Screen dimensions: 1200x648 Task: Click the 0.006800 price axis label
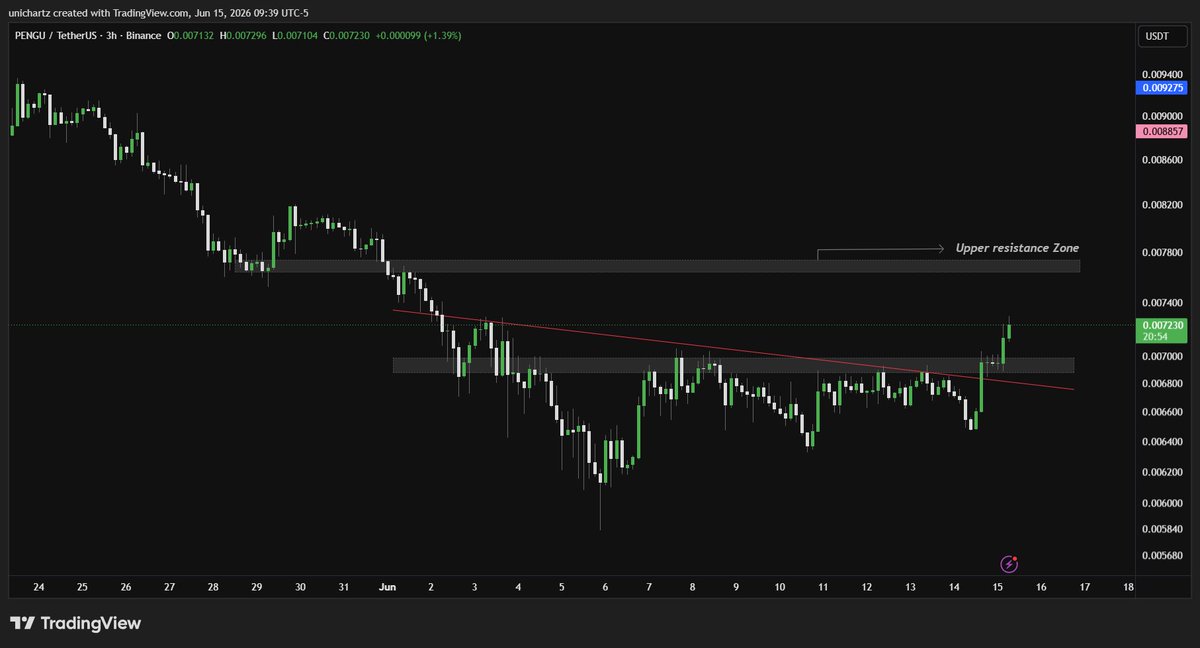tap(1160, 384)
